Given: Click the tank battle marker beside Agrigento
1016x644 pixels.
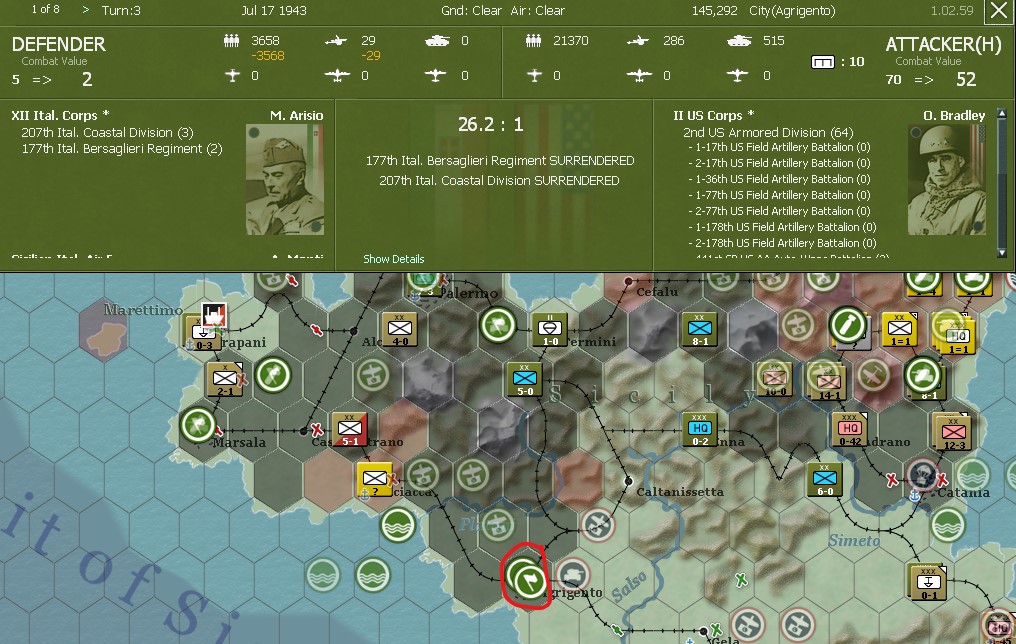Looking at the screenshot, I should (x=573, y=575).
